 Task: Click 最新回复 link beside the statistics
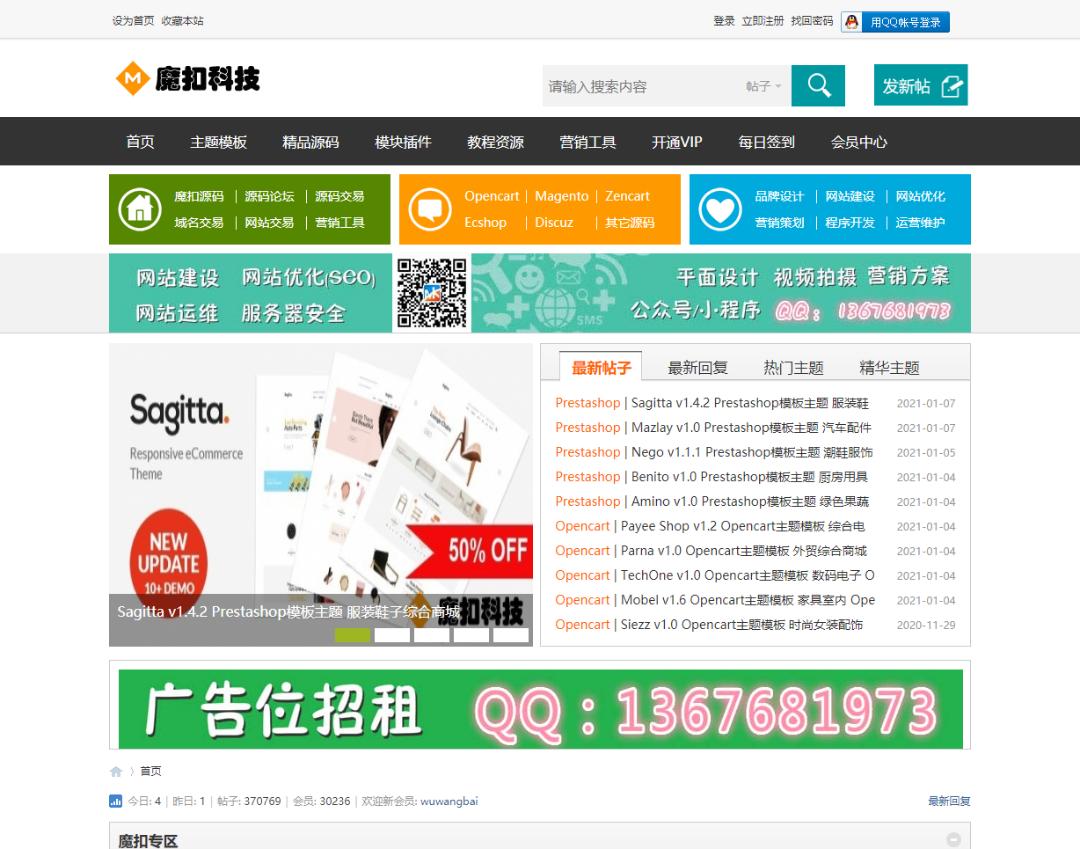pos(949,801)
